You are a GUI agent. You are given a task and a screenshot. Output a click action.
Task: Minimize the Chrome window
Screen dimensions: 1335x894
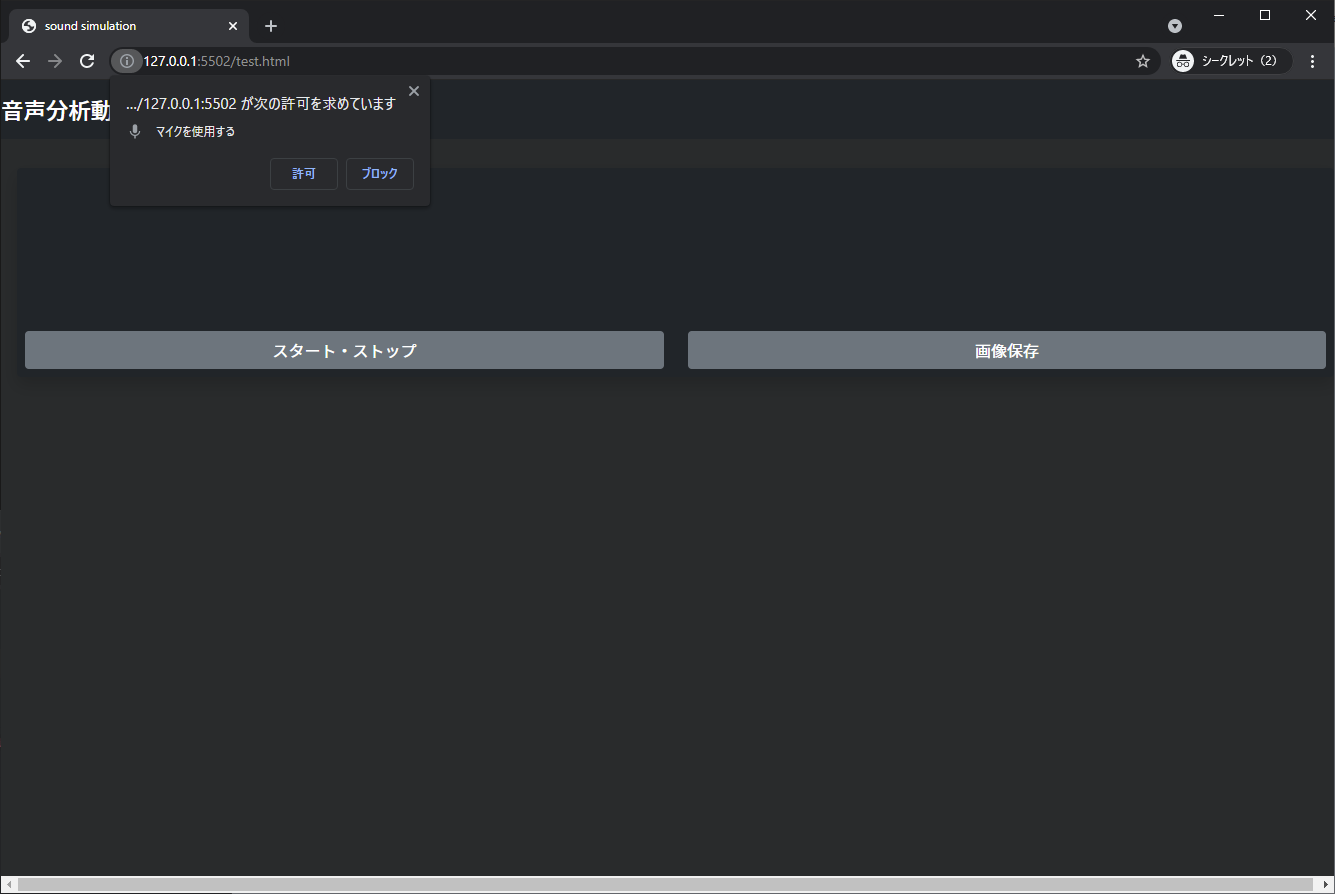pyautogui.click(x=1219, y=15)
